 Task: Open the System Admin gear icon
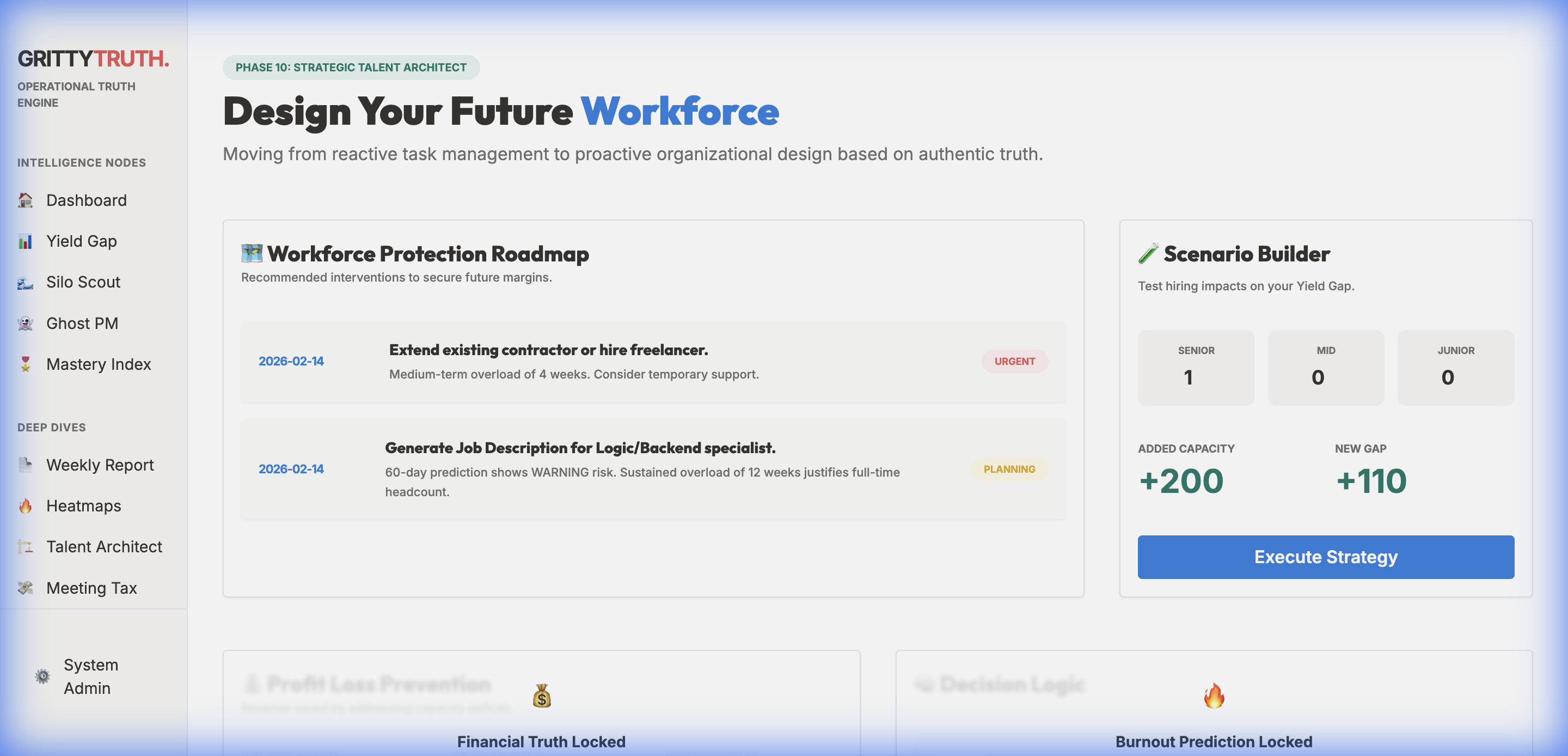click(42, 677)
